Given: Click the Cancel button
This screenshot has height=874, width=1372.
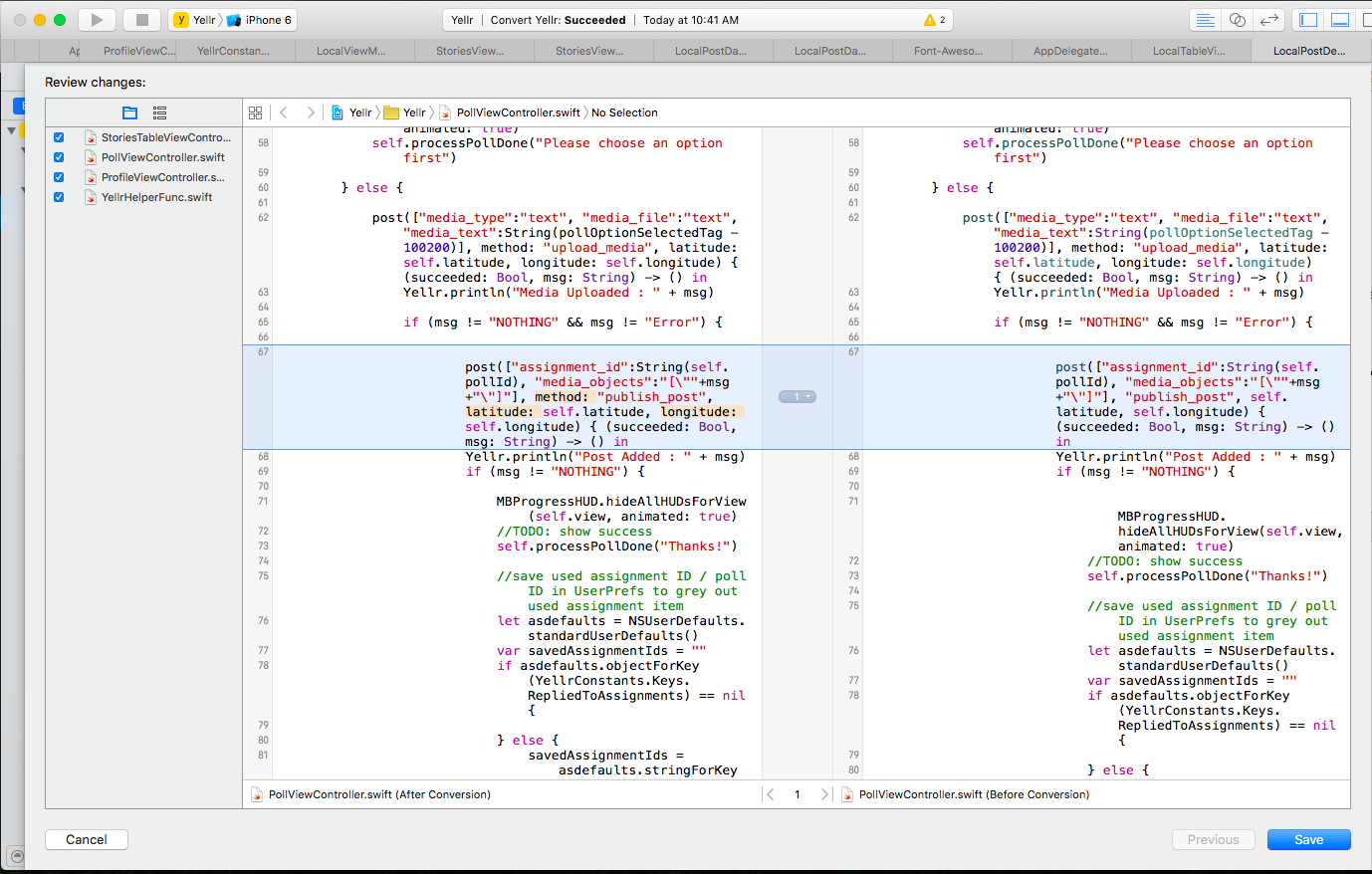Looking at the screenshot, I should [87, 839].
